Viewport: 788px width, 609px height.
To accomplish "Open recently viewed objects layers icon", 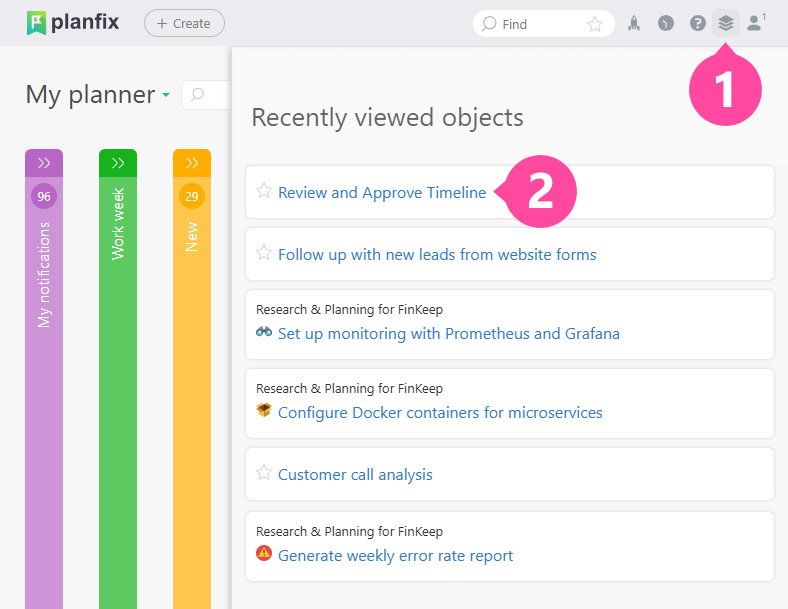I will tap(726, 23).
